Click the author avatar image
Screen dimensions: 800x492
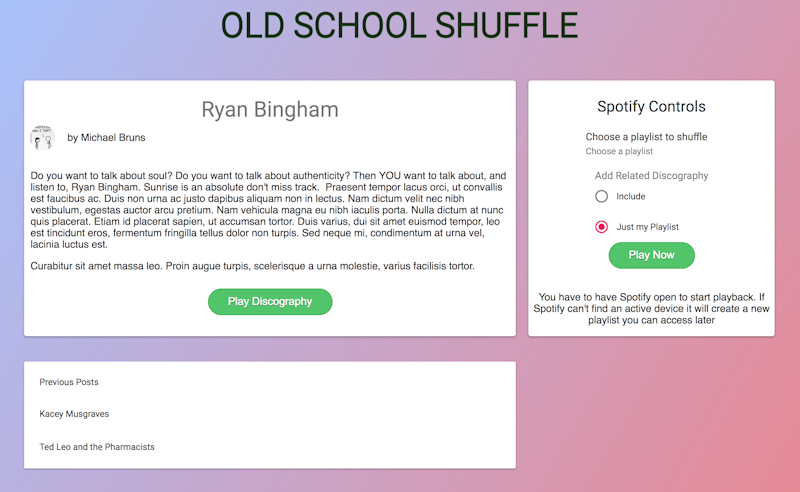(42, 138)
